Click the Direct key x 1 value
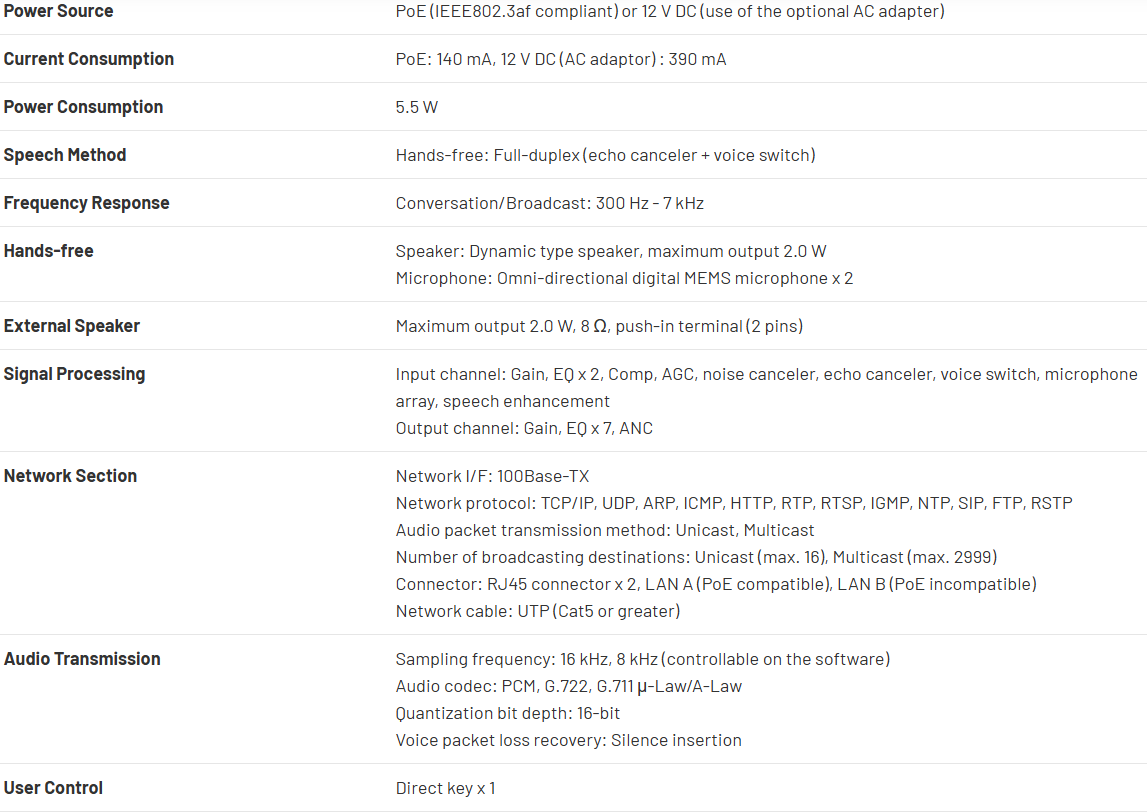The width and height of the screenshot is (1147, 812). pos(445,788)
